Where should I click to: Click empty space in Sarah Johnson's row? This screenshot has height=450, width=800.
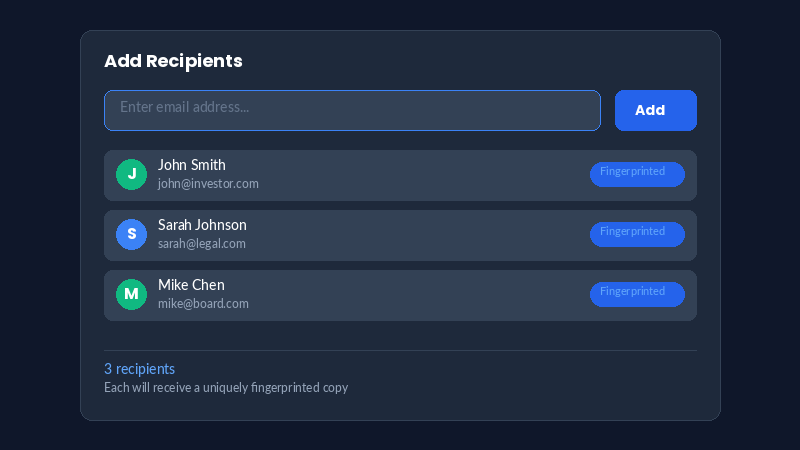[x=420, y=235]
